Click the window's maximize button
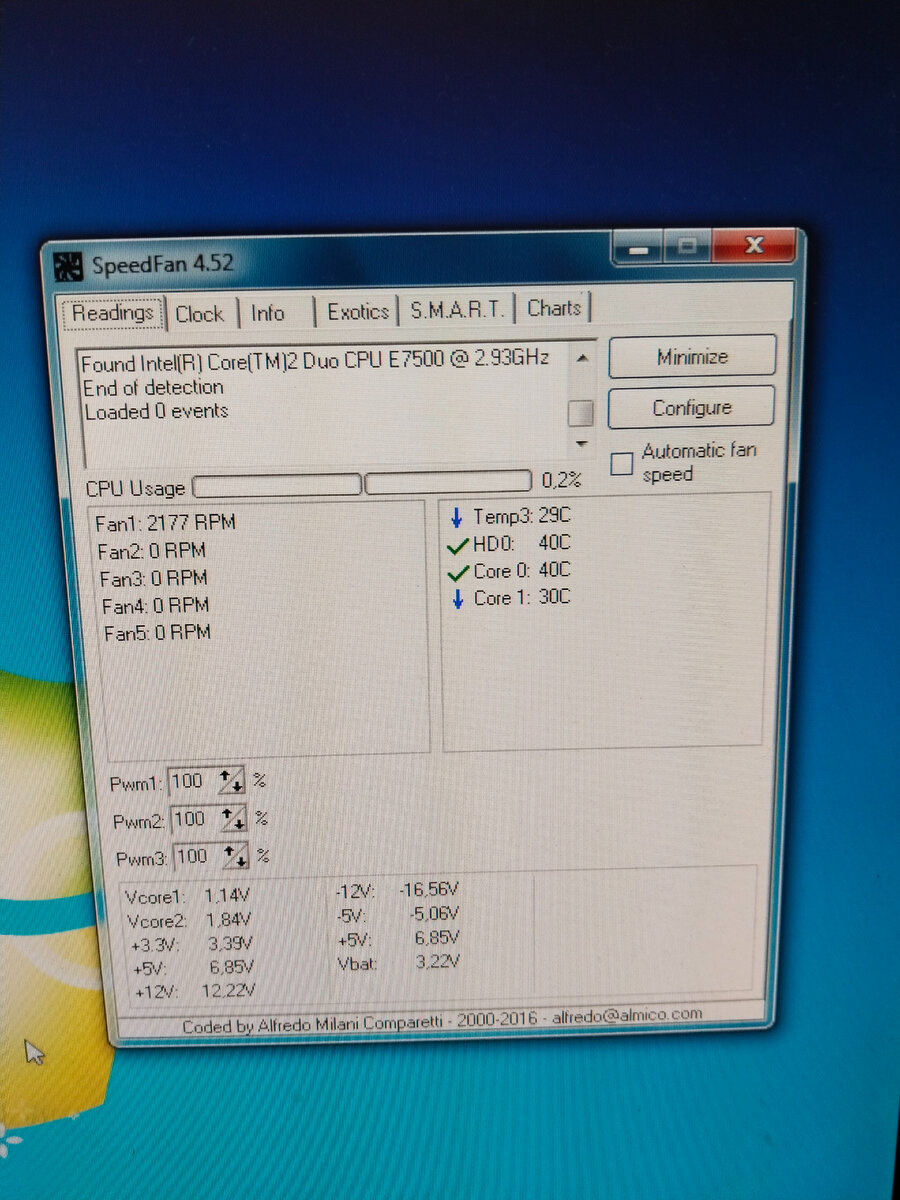 click(686, 246)
